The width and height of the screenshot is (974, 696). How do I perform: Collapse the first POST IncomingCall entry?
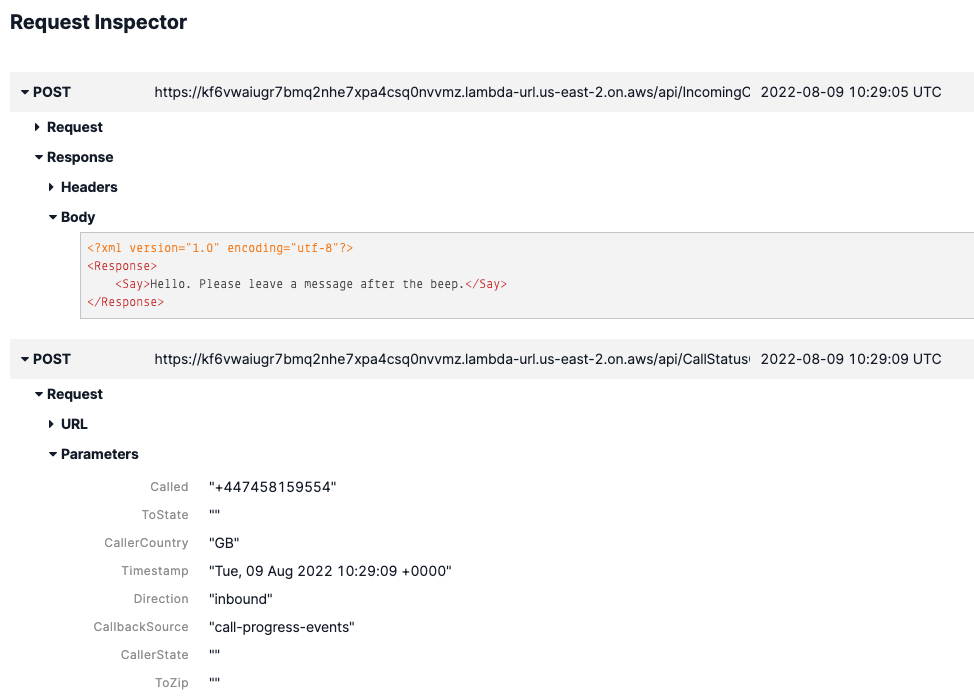coord(25,92)
